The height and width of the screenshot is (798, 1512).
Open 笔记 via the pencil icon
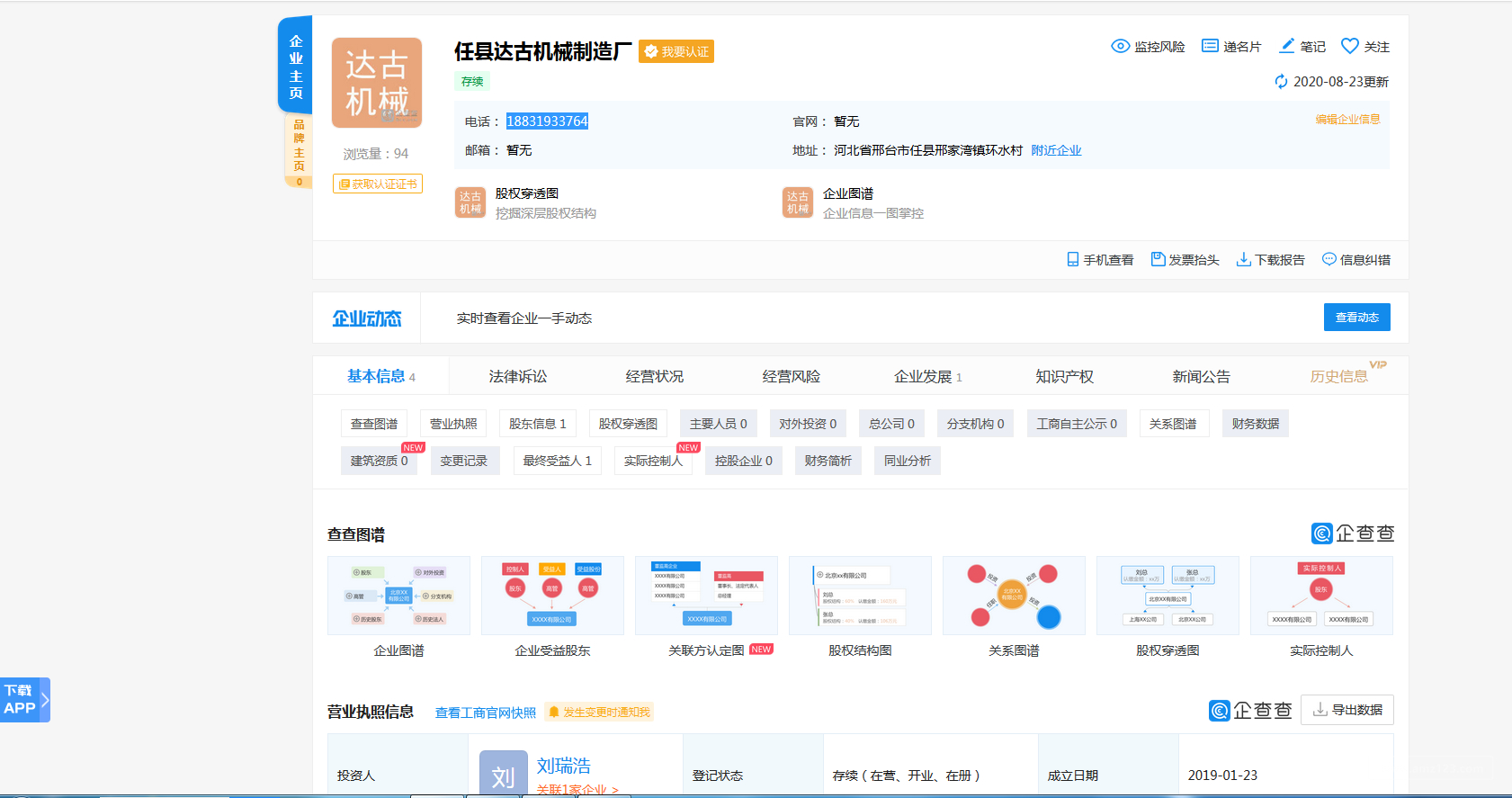(x=1287, y=46)
